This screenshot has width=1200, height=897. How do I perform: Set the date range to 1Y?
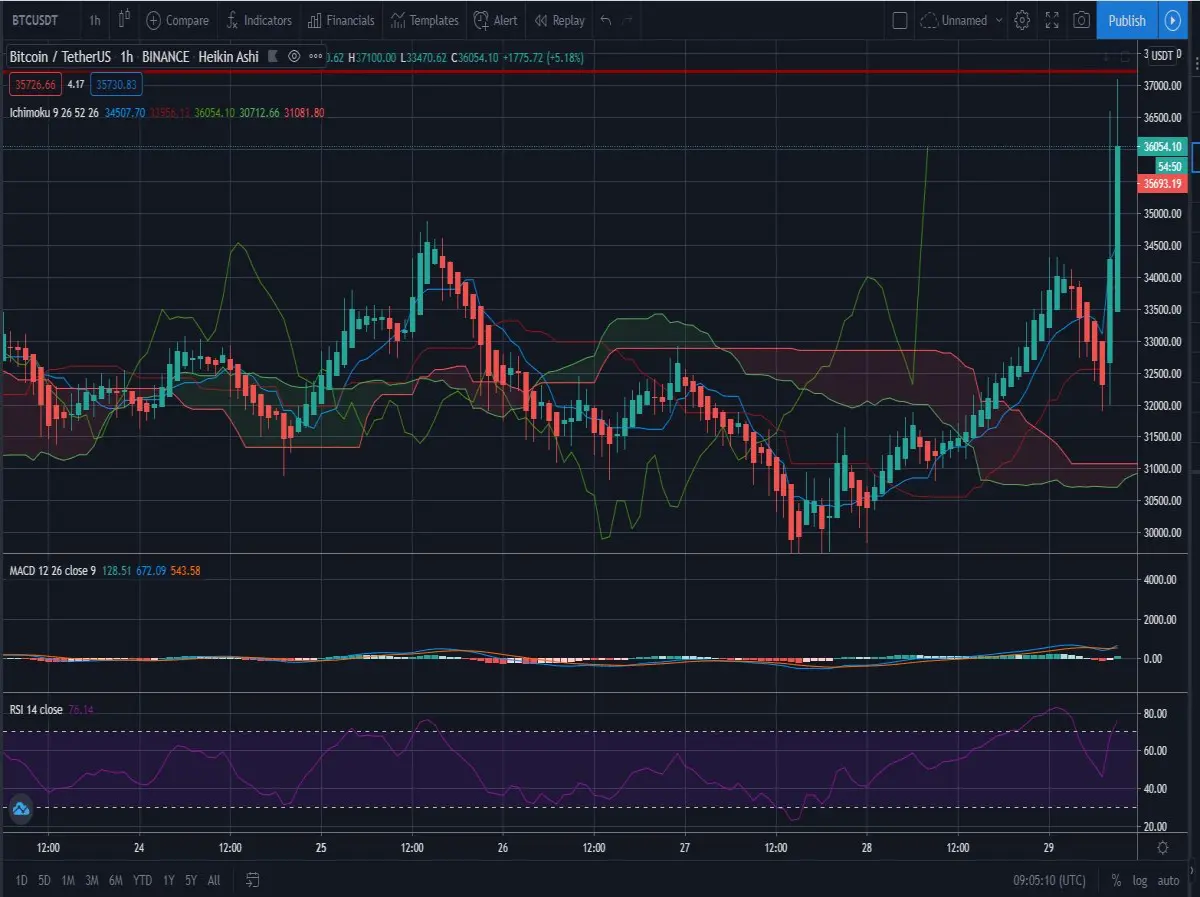[x=168, y=880]
